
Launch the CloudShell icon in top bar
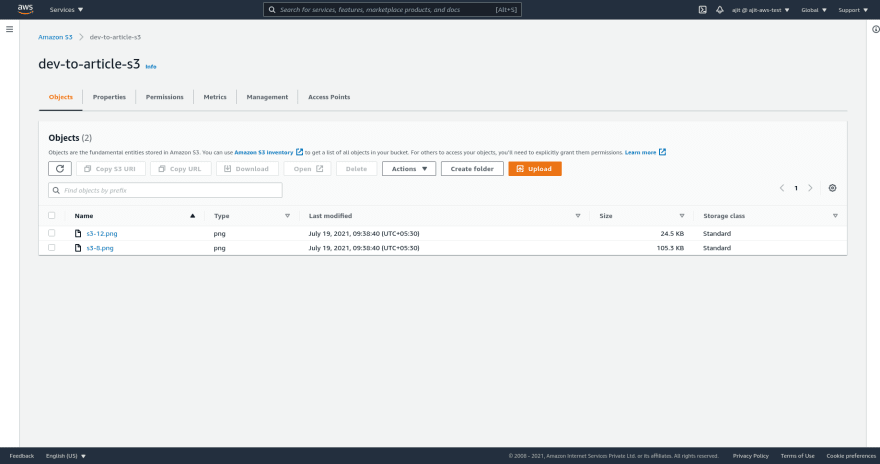702,10
